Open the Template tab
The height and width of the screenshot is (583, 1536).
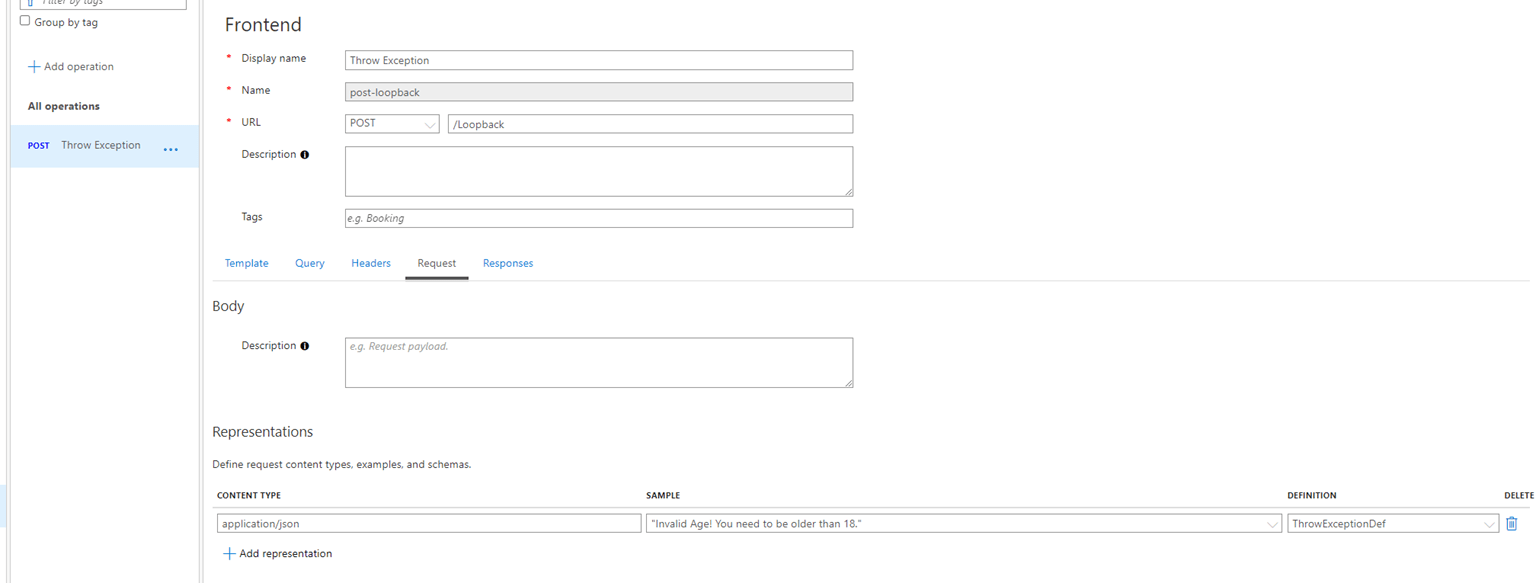(x=246, y=262)
